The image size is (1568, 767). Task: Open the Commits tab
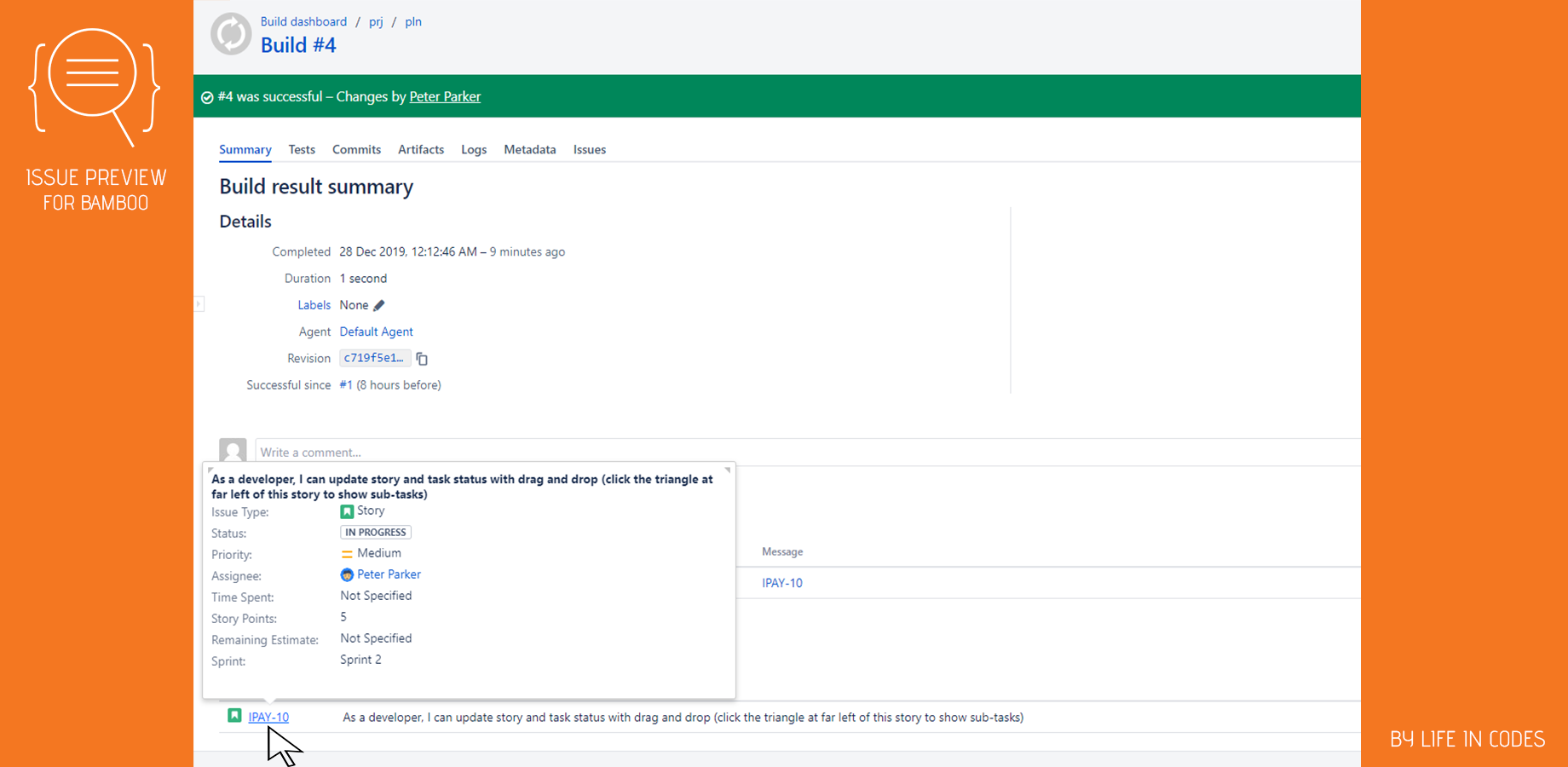(x=356, y=150)
